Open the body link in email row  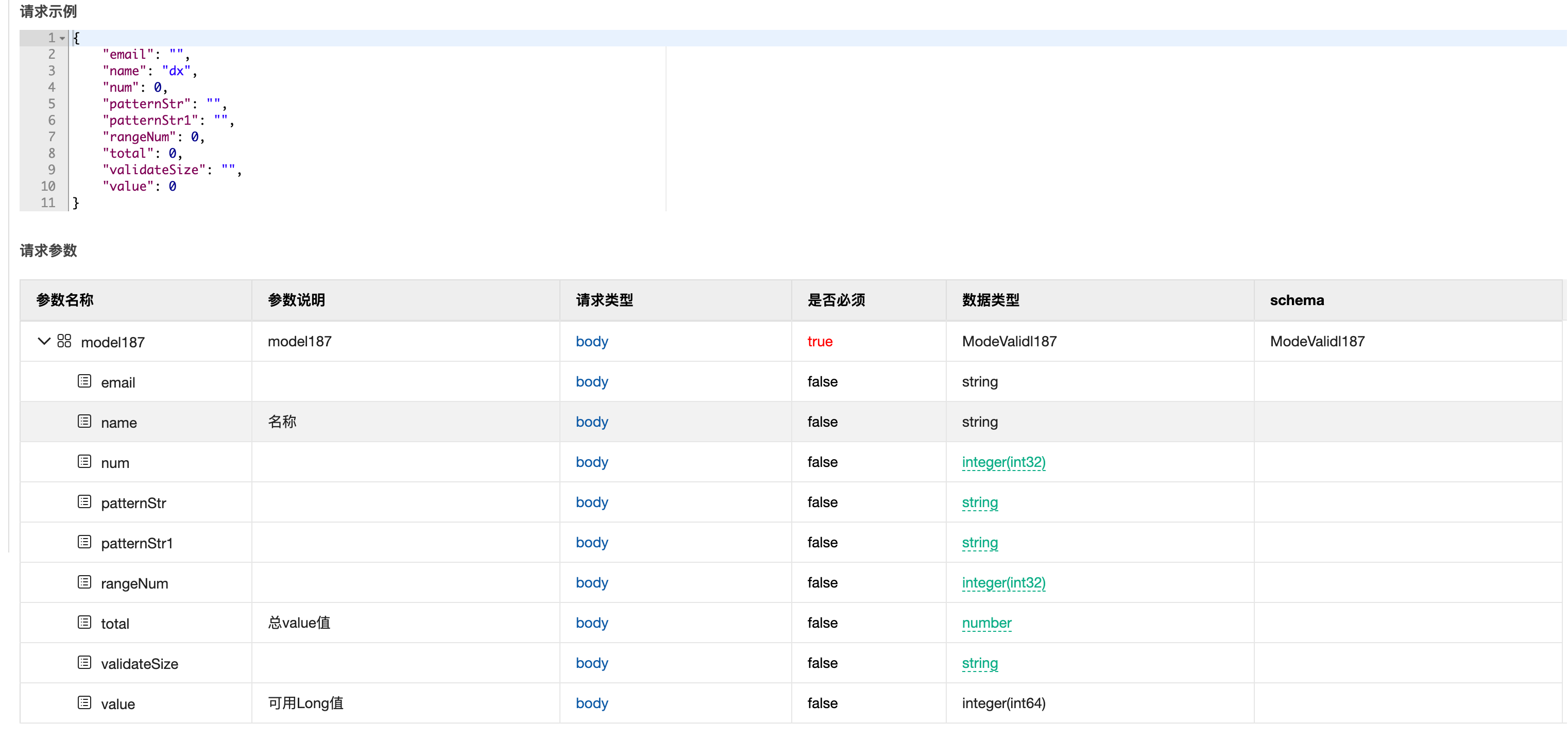point(591,381)
